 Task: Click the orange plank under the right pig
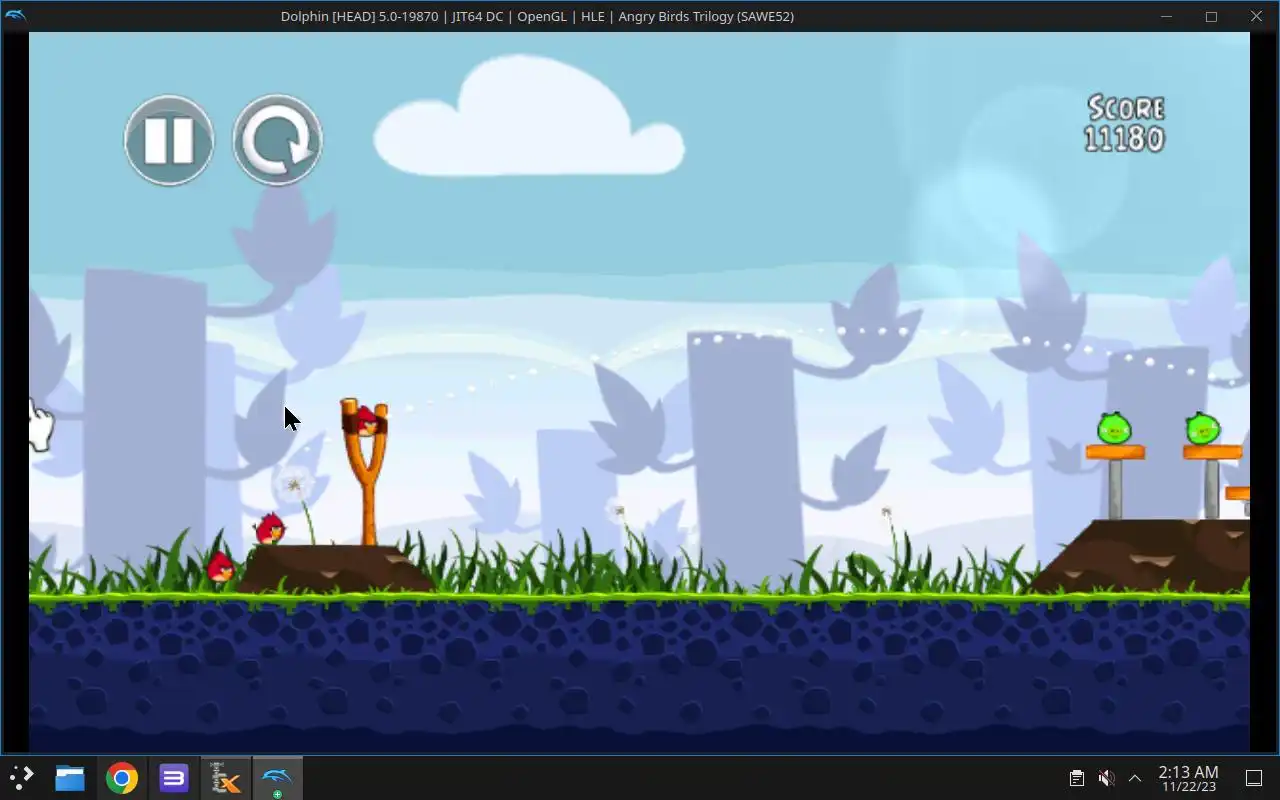1212,452
